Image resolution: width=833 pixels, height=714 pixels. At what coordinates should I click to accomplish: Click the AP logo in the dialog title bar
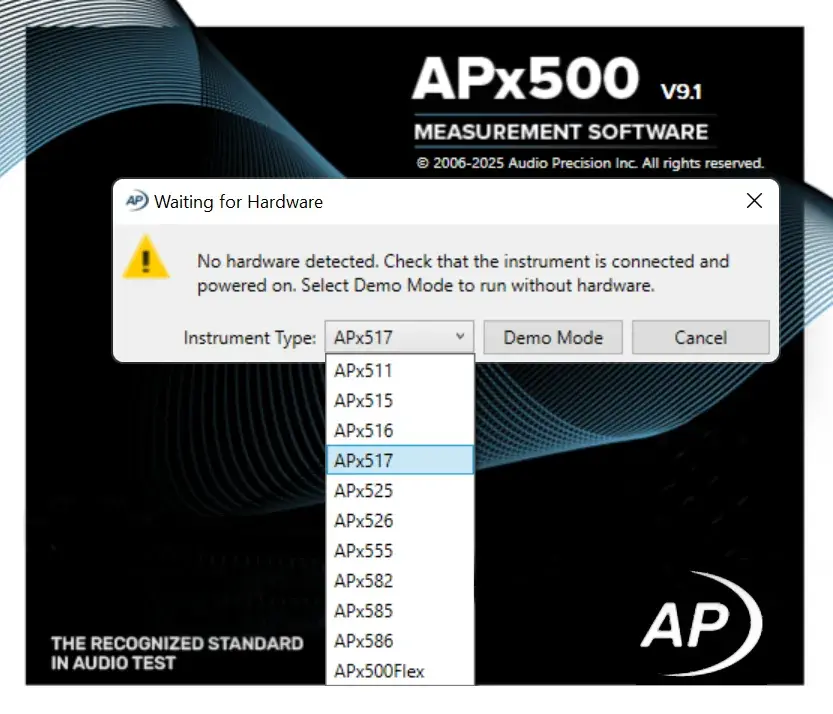click(135, 201)
